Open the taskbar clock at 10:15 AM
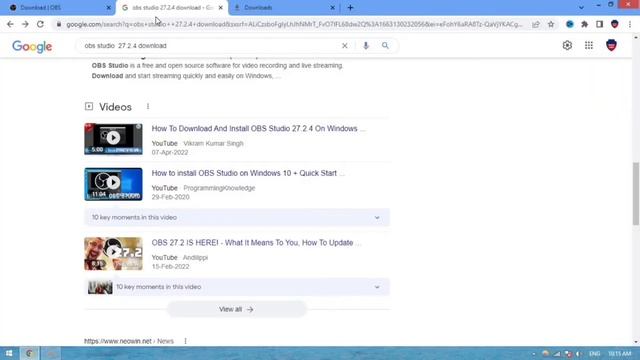Image resolution: width=640 pixels, height=360 pixels. tap(620, 354)
